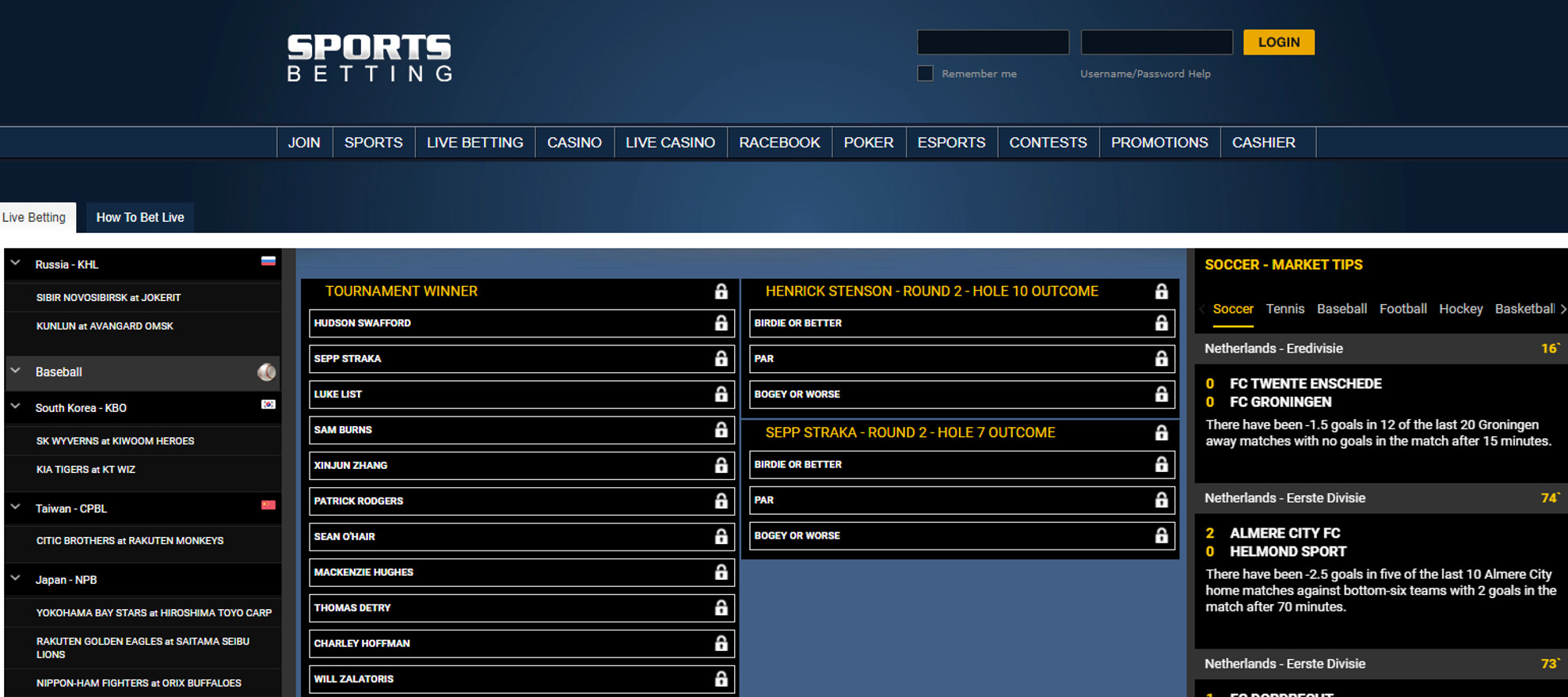Select the Baseball market tips tab
Image resolution: width=1568 pixels, height=697 pixels.
click(x=1342, y=309)
